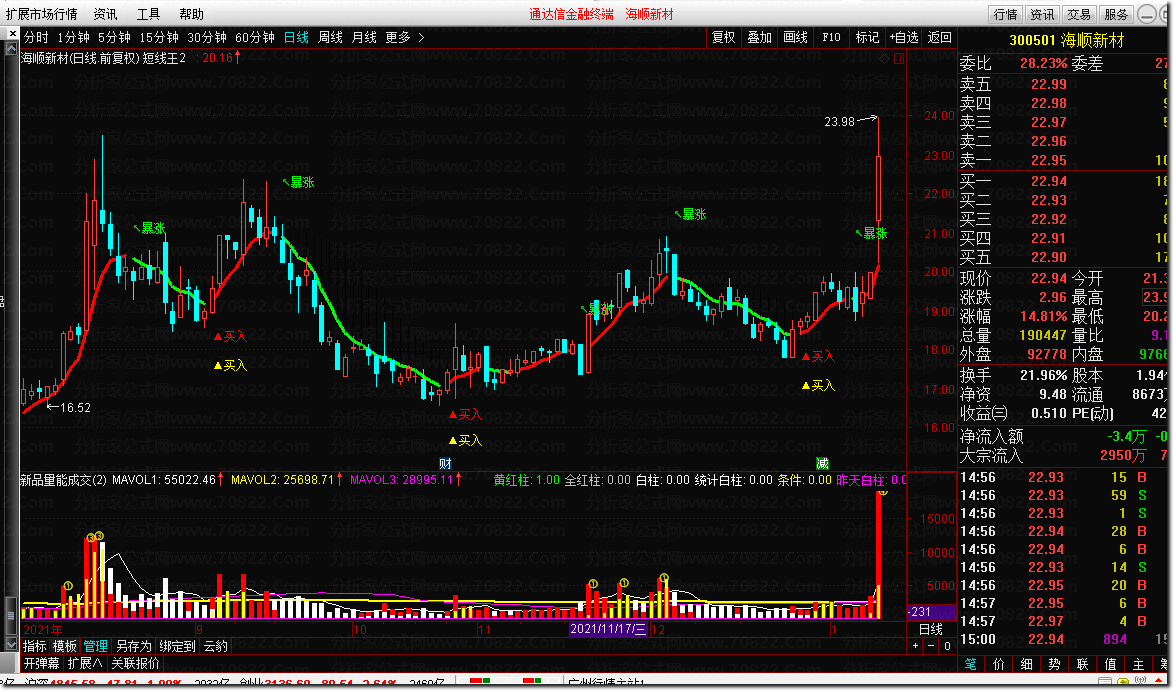Open the 更多 period options
This screenshot has width=1176, height=692.
click(398, 37)
